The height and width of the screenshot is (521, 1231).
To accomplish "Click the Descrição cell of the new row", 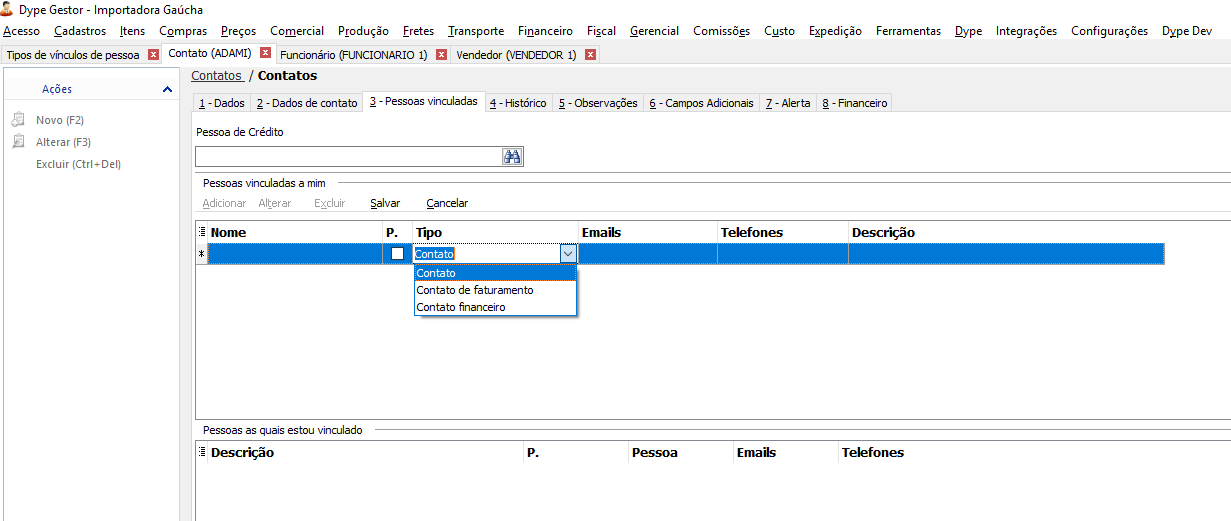I will point(1006,254).
